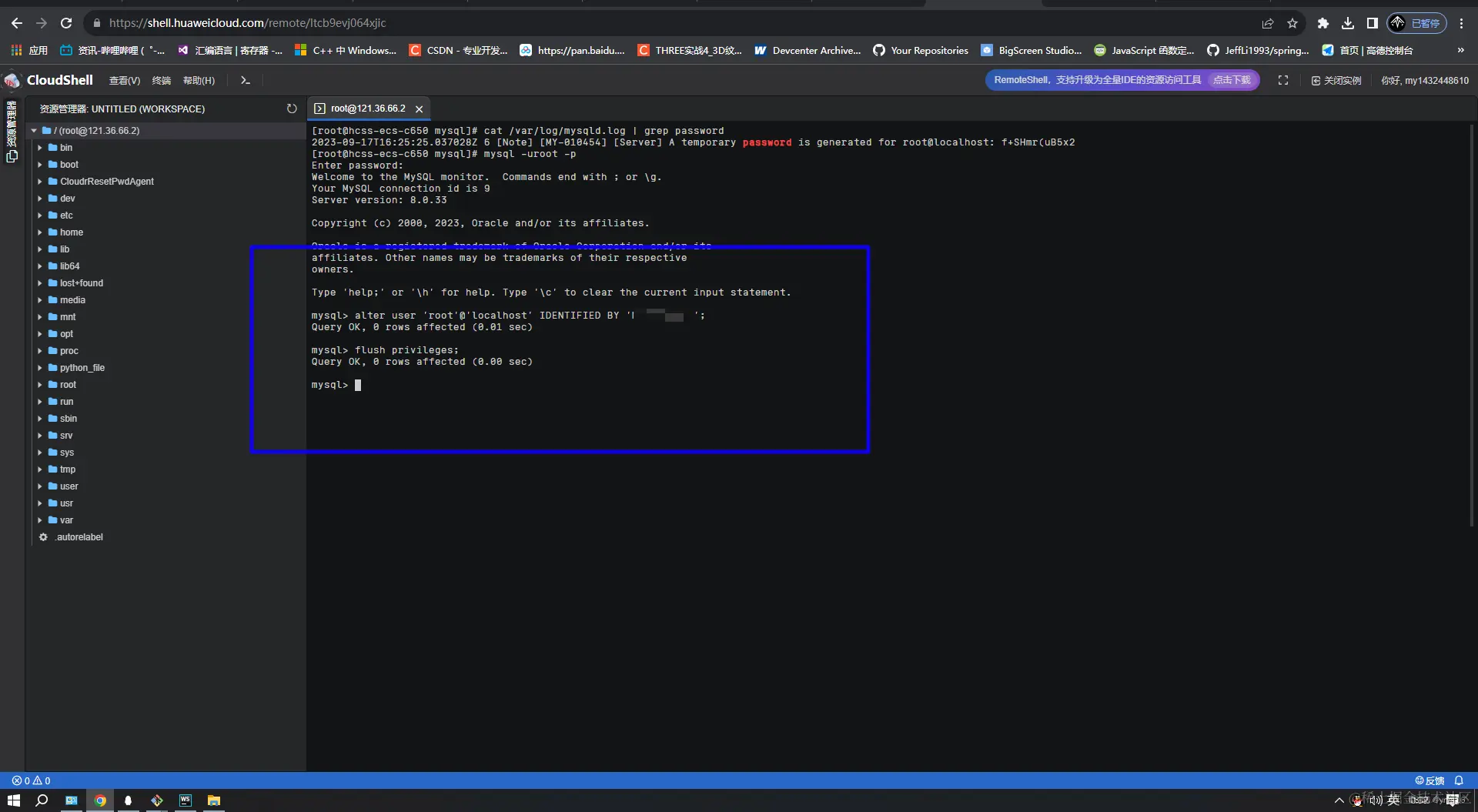Select the lost+found folder
The image size is (1478, 812).
click(x=81, y=283)
